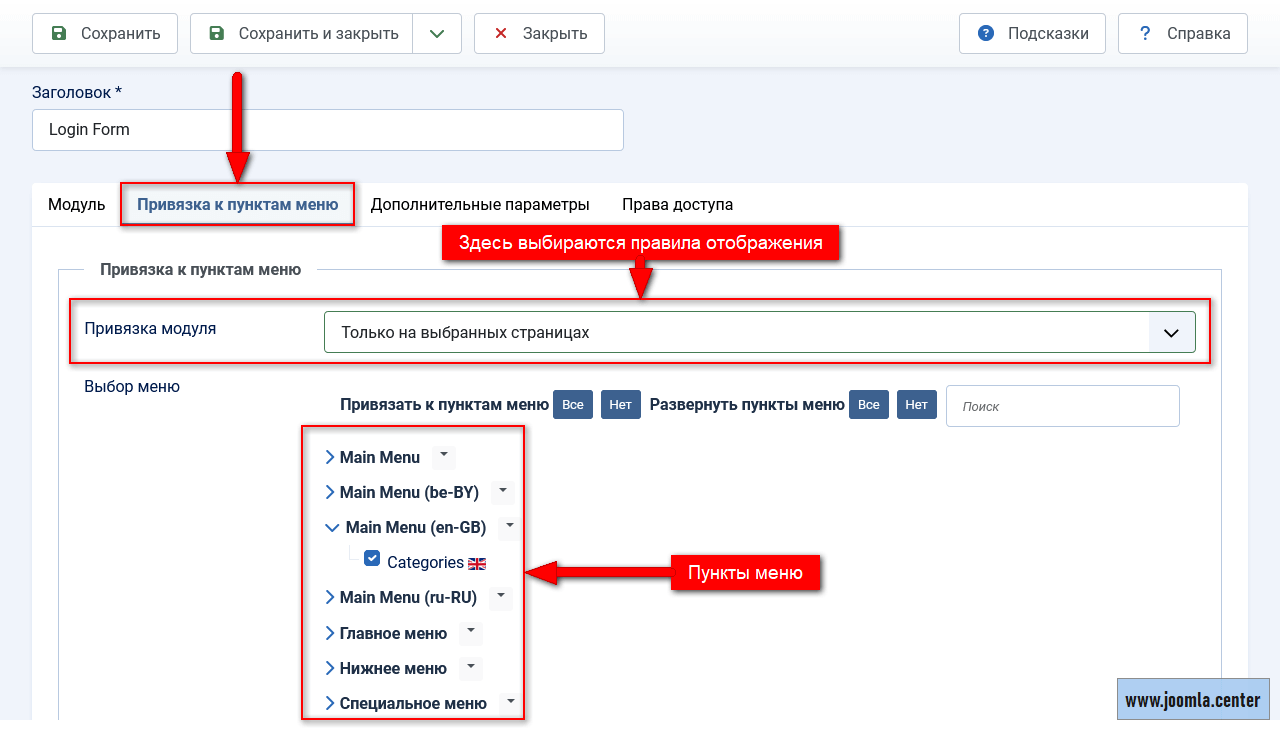
Task: Open the Справка help button
Action: (1183, 33)
